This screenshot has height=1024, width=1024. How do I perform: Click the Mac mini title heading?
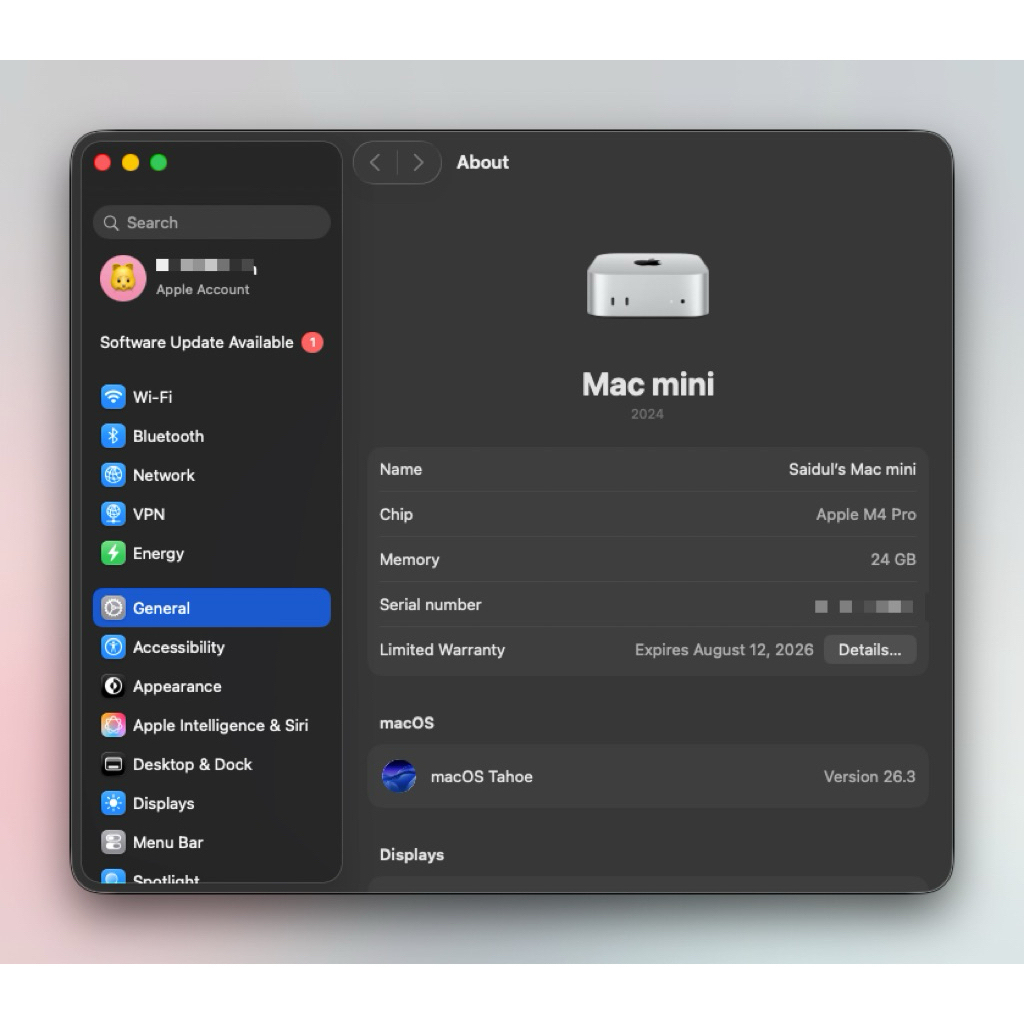point(648,384)
